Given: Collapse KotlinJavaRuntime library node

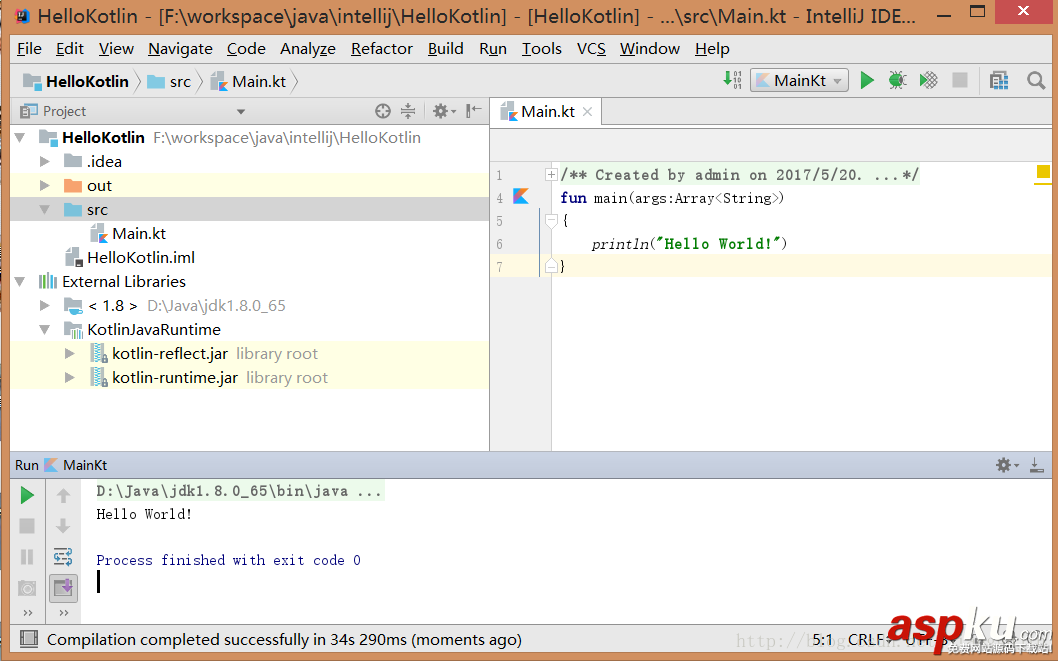Looking at the screenshot, I should (45, 330).
